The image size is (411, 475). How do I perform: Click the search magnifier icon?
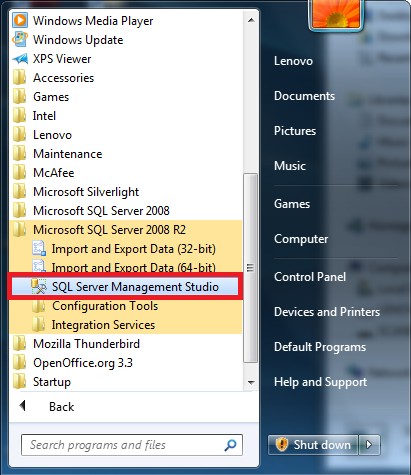pyautogui.click(x=230, y=445)
